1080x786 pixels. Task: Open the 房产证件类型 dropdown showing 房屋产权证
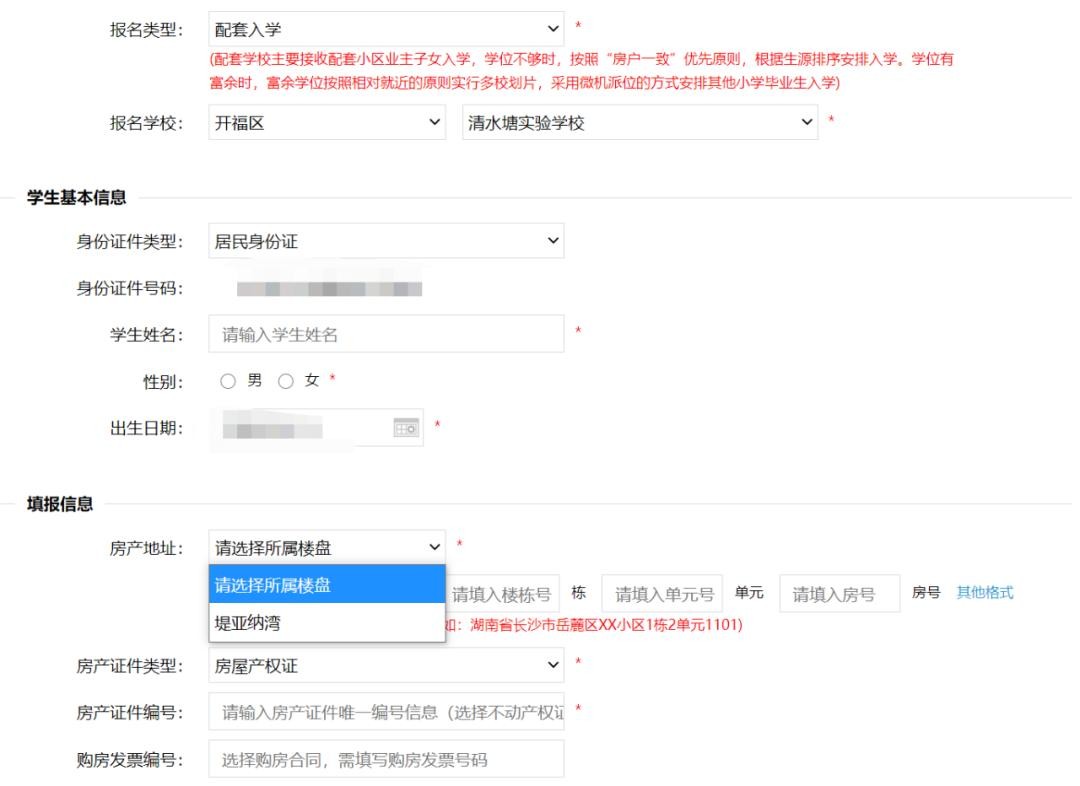point(386,665)
